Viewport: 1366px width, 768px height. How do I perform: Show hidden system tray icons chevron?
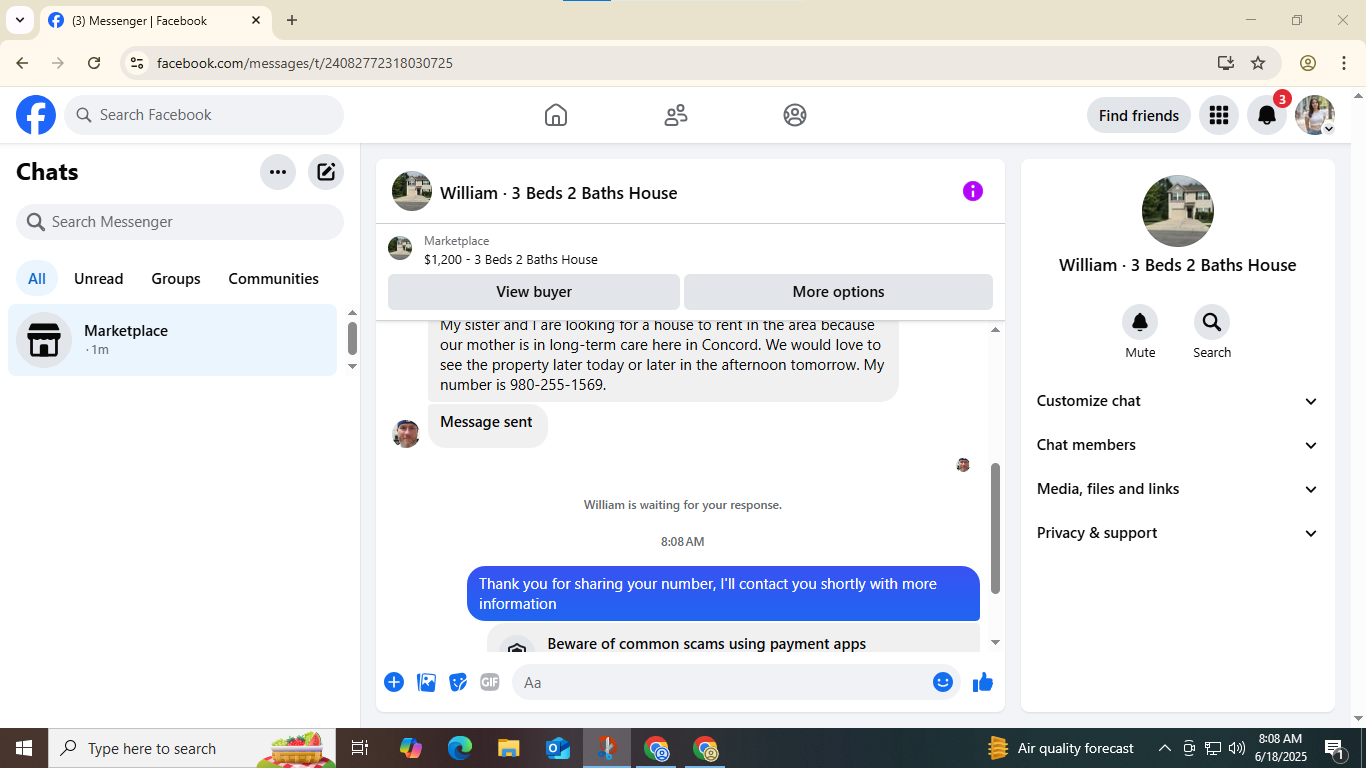[1164, 748]
